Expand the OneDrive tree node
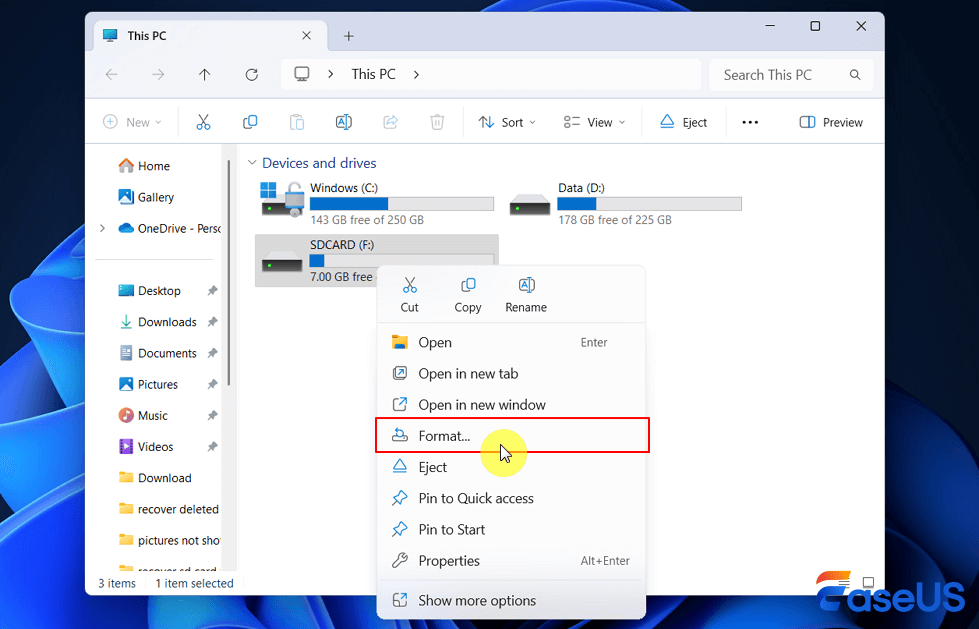This screenshot has height=629, width=979. click(103, 228)
